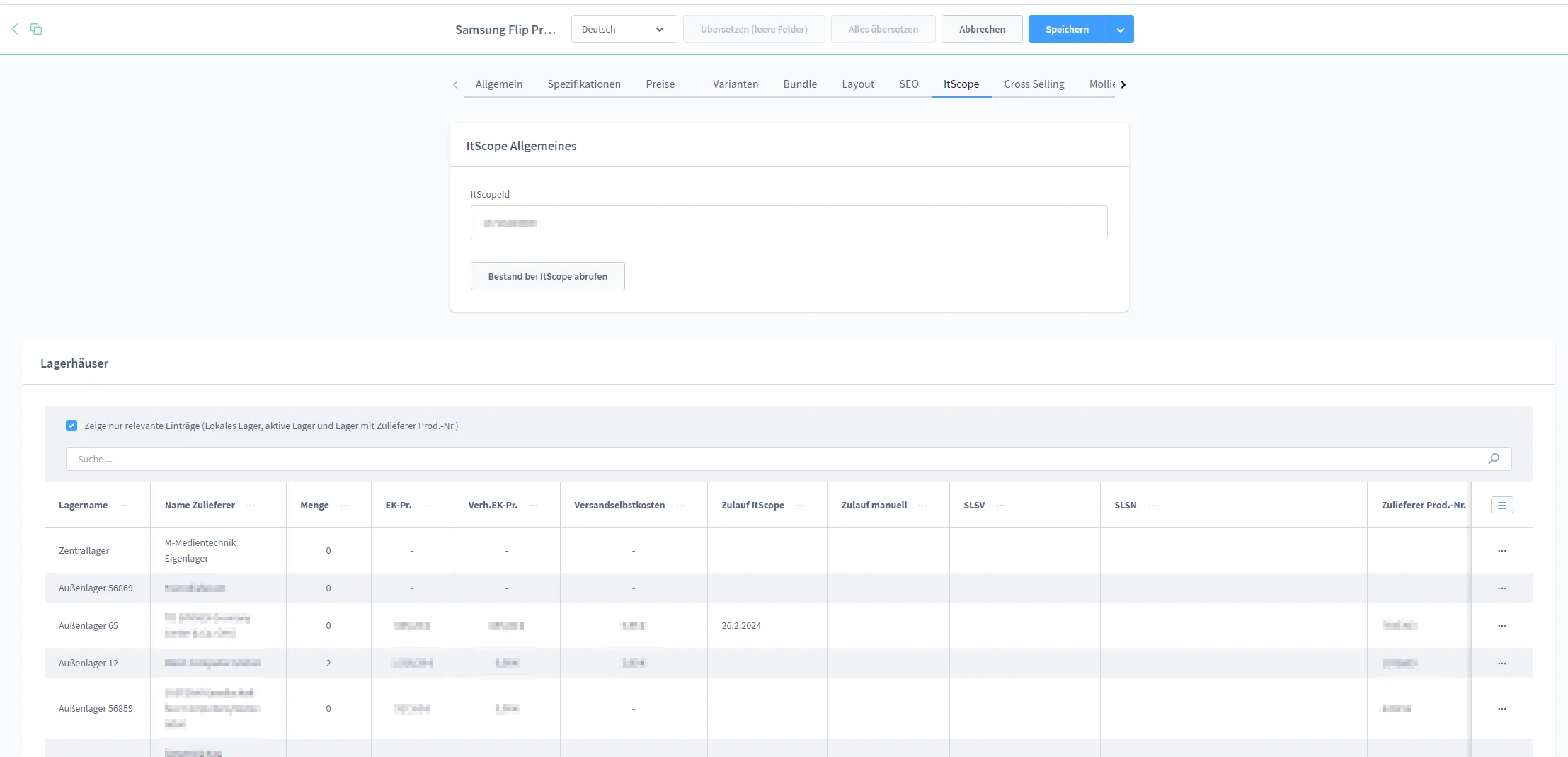
Task: Click the Bestand bei ItScope abrufen button
Action: click(x=547, y=276)
